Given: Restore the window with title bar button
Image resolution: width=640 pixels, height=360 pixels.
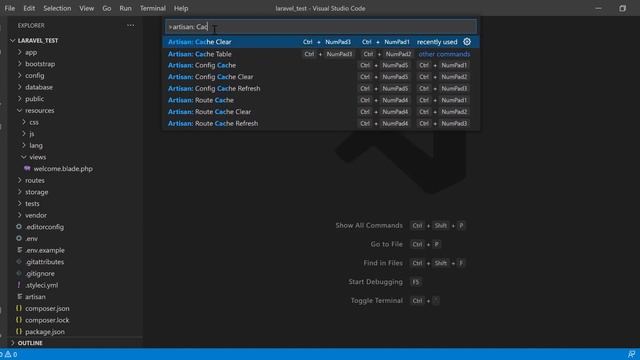Looking at the screenshot, I should tap(622, 8).
